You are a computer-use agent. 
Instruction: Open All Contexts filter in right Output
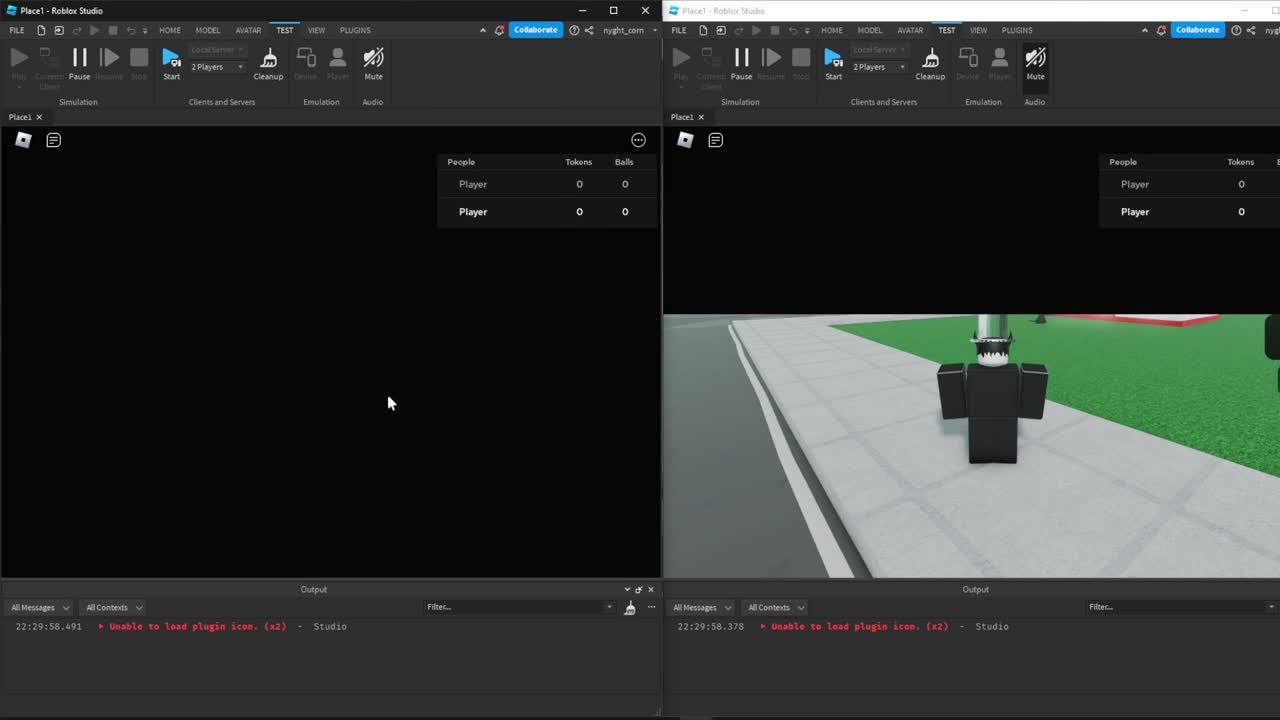pyautogui.click(x=773, y=607)
